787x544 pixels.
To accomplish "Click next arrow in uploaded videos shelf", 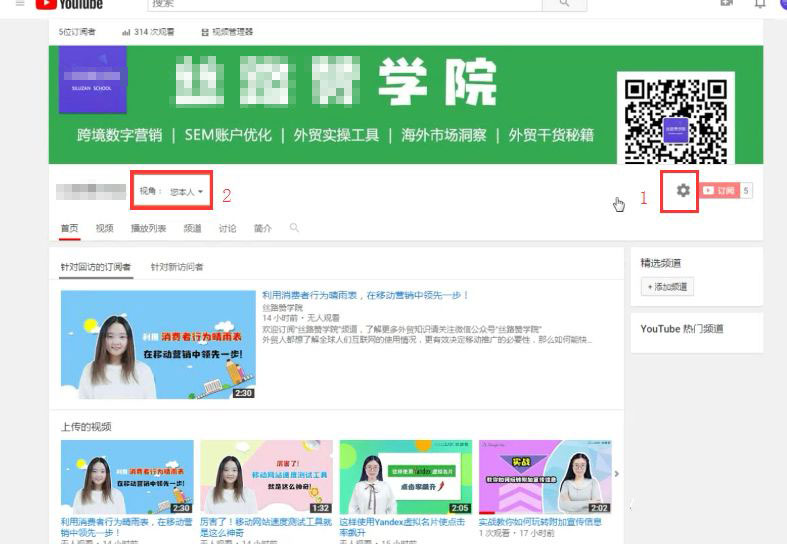I will click(x=616, y=474).
